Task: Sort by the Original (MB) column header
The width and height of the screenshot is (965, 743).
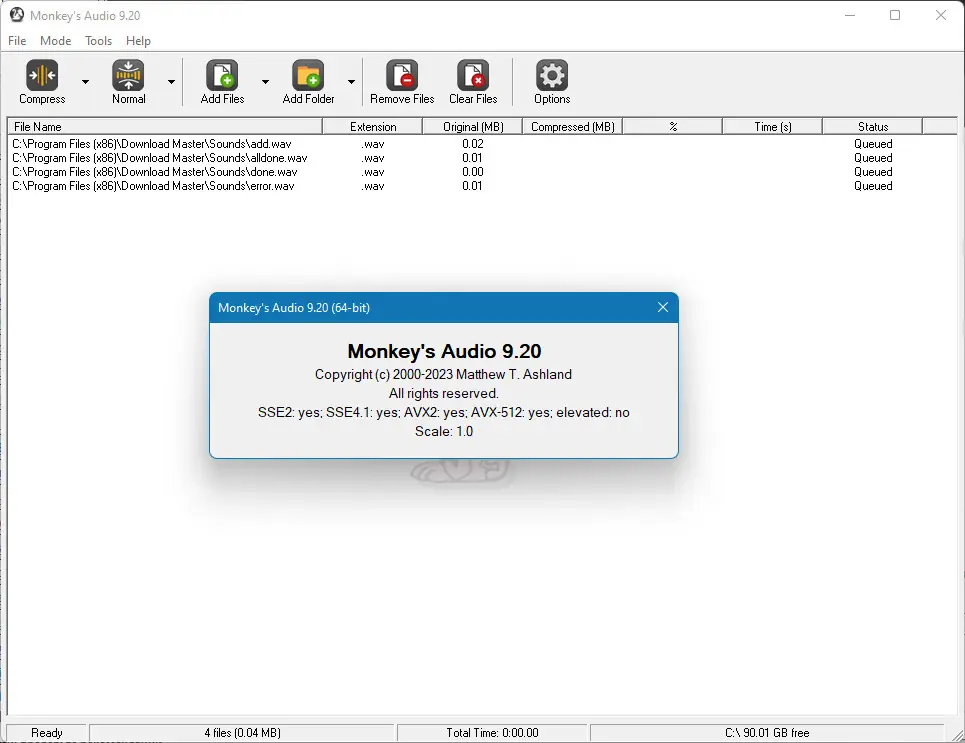Action: point(473,126)
